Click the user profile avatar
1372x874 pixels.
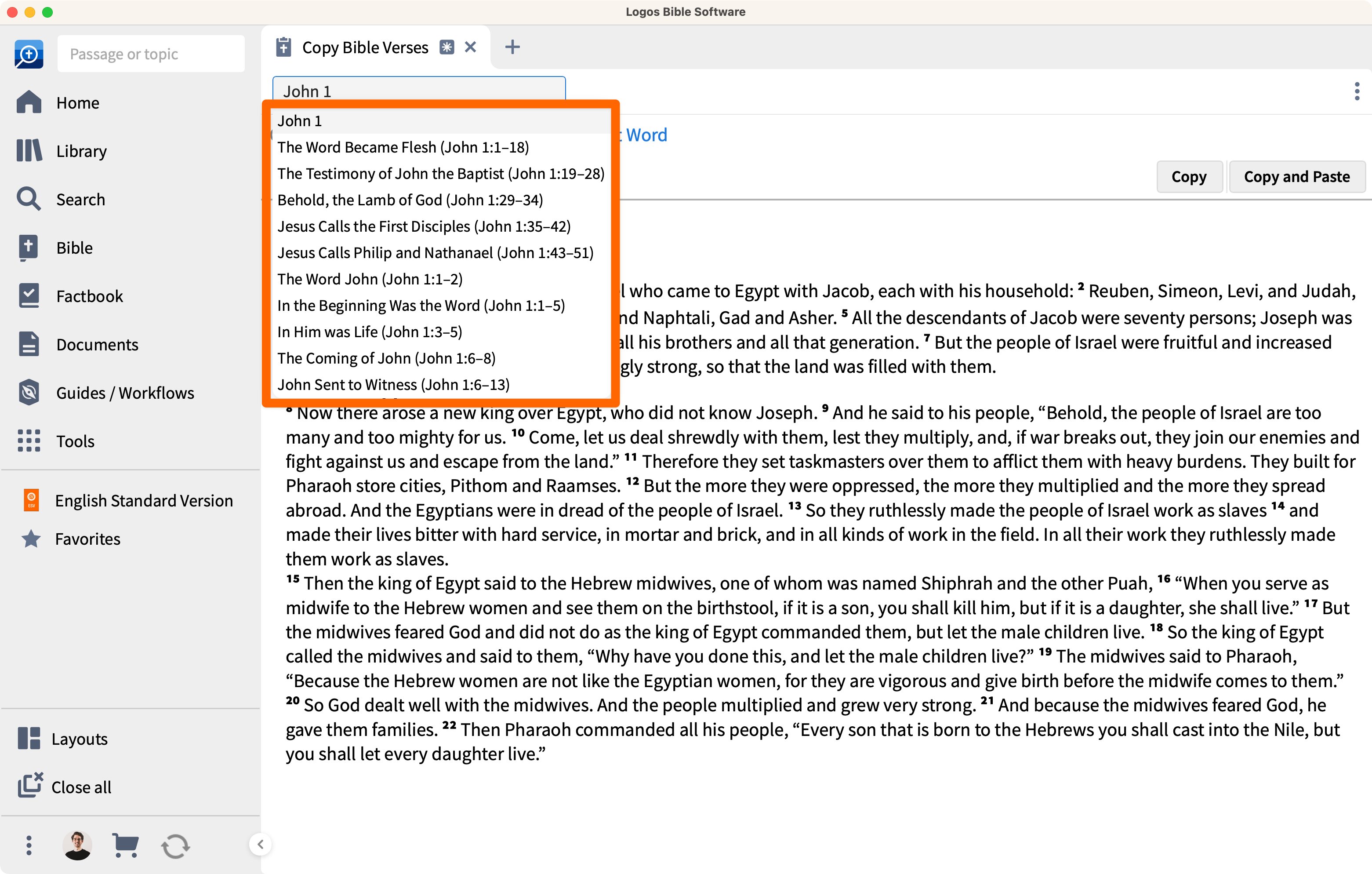[77, 845]
